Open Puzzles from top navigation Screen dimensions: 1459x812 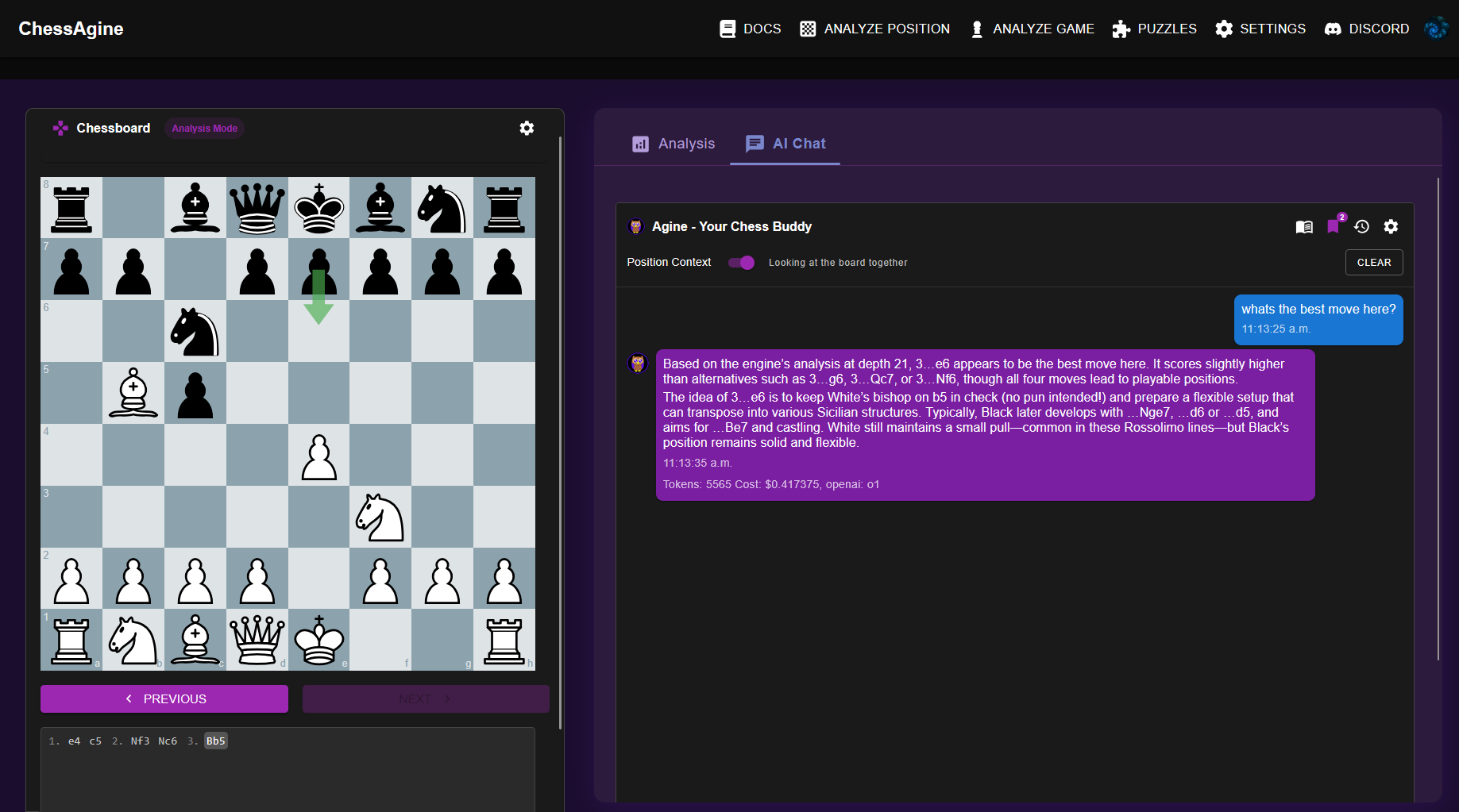point(1154,29)
